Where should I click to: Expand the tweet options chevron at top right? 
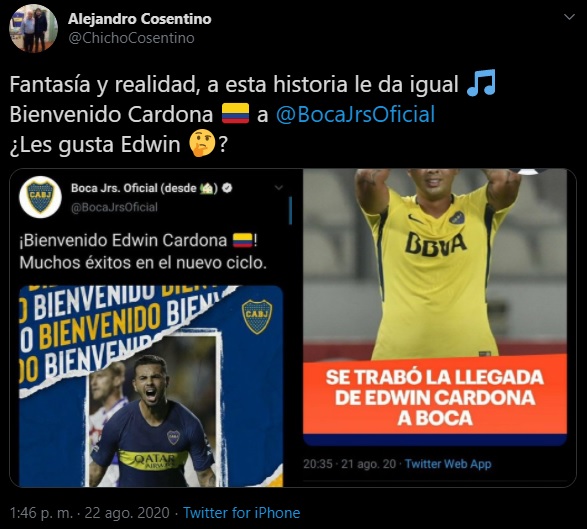tap(569, 17)
